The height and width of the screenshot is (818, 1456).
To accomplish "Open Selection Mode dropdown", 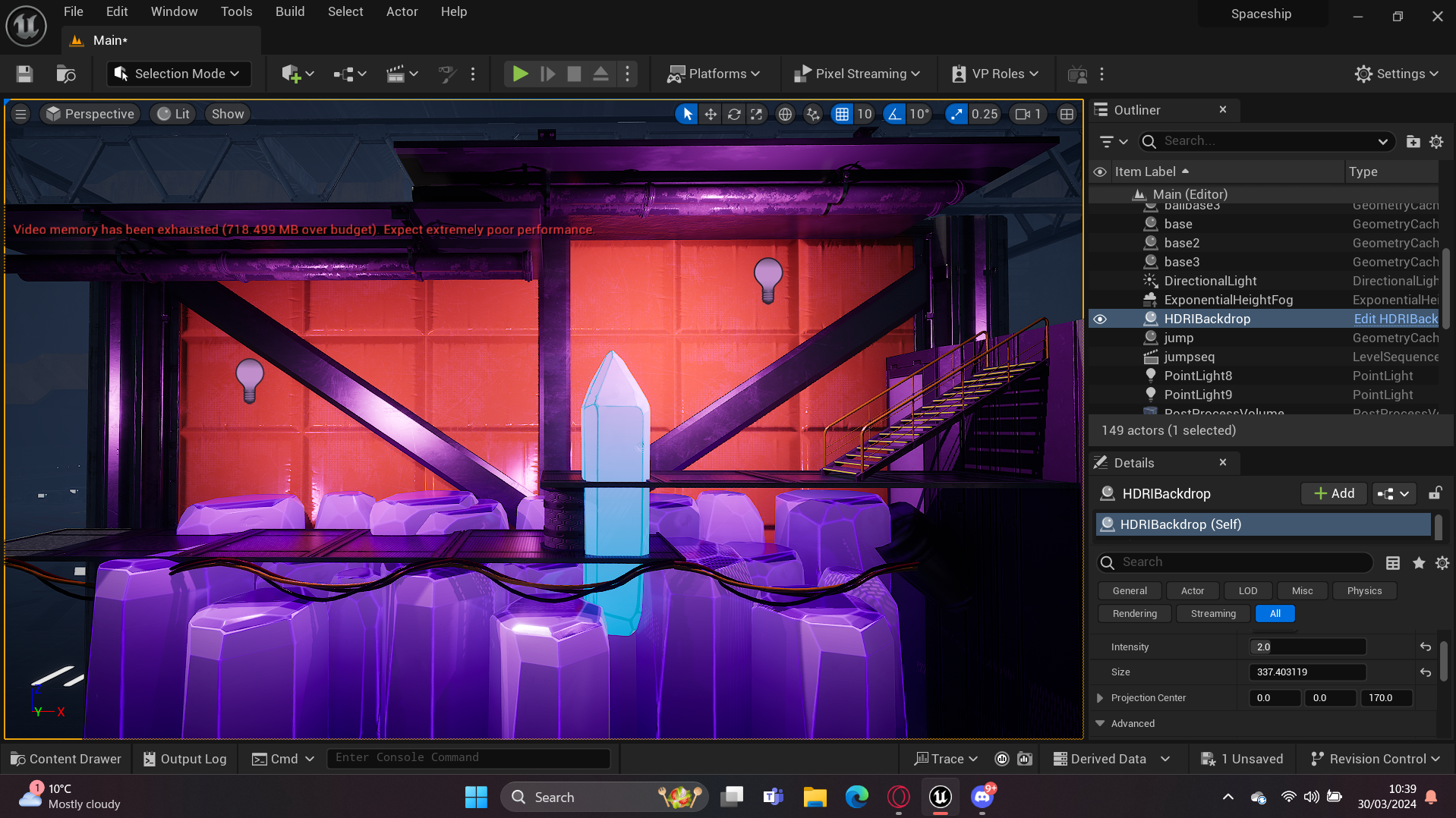I will (x=178, y=74).
